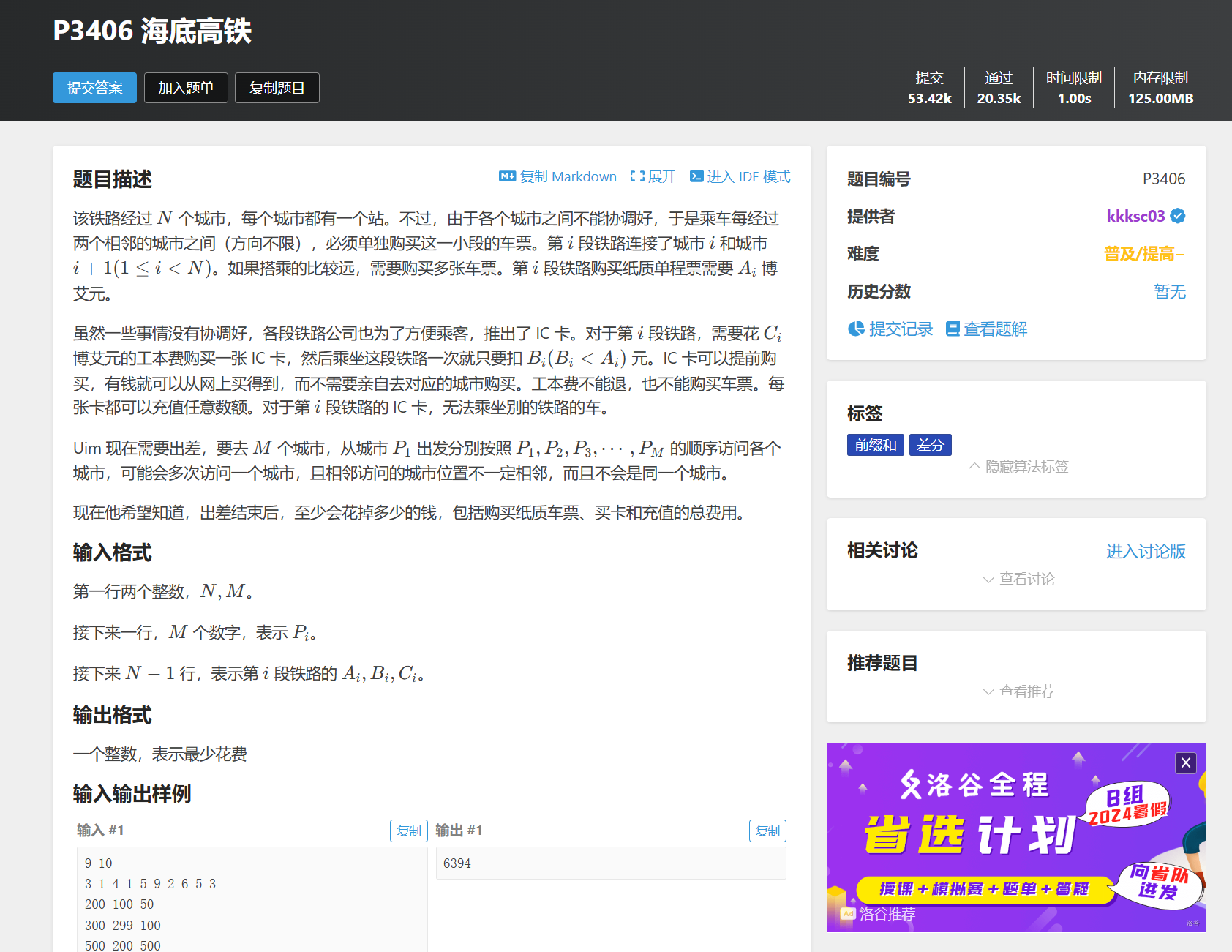The height and width of the screenshot is (952, 1232).
Task: Click the 通过 20.35k statistic
Action: click(999, 88)
